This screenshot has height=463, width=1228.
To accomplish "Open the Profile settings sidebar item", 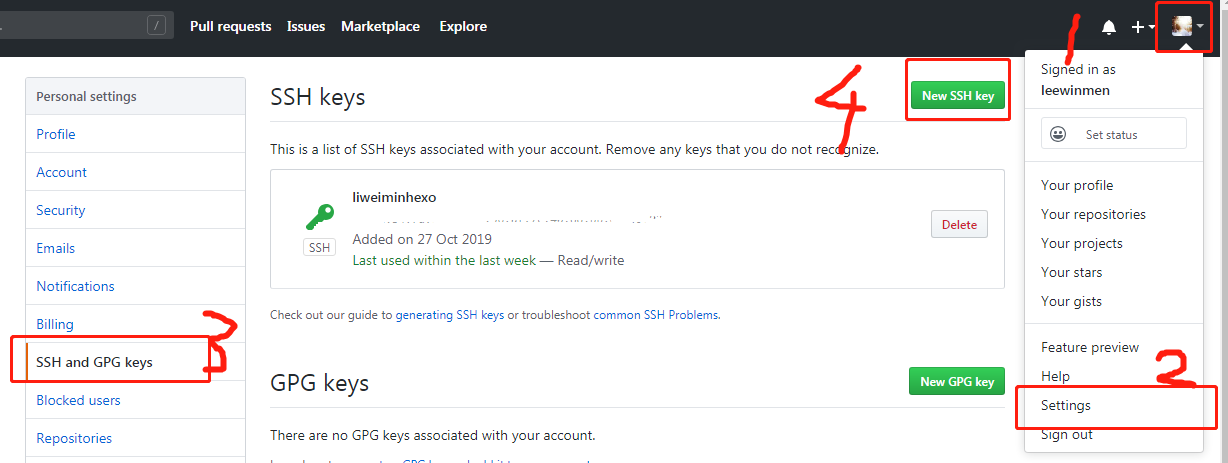I will (x=56, y=134).
